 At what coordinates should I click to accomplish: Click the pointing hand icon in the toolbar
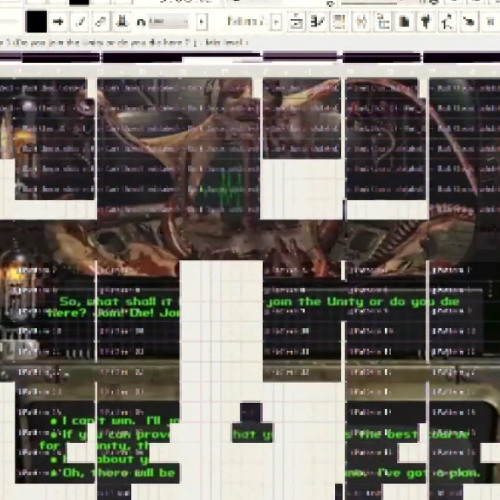point(469,22)
